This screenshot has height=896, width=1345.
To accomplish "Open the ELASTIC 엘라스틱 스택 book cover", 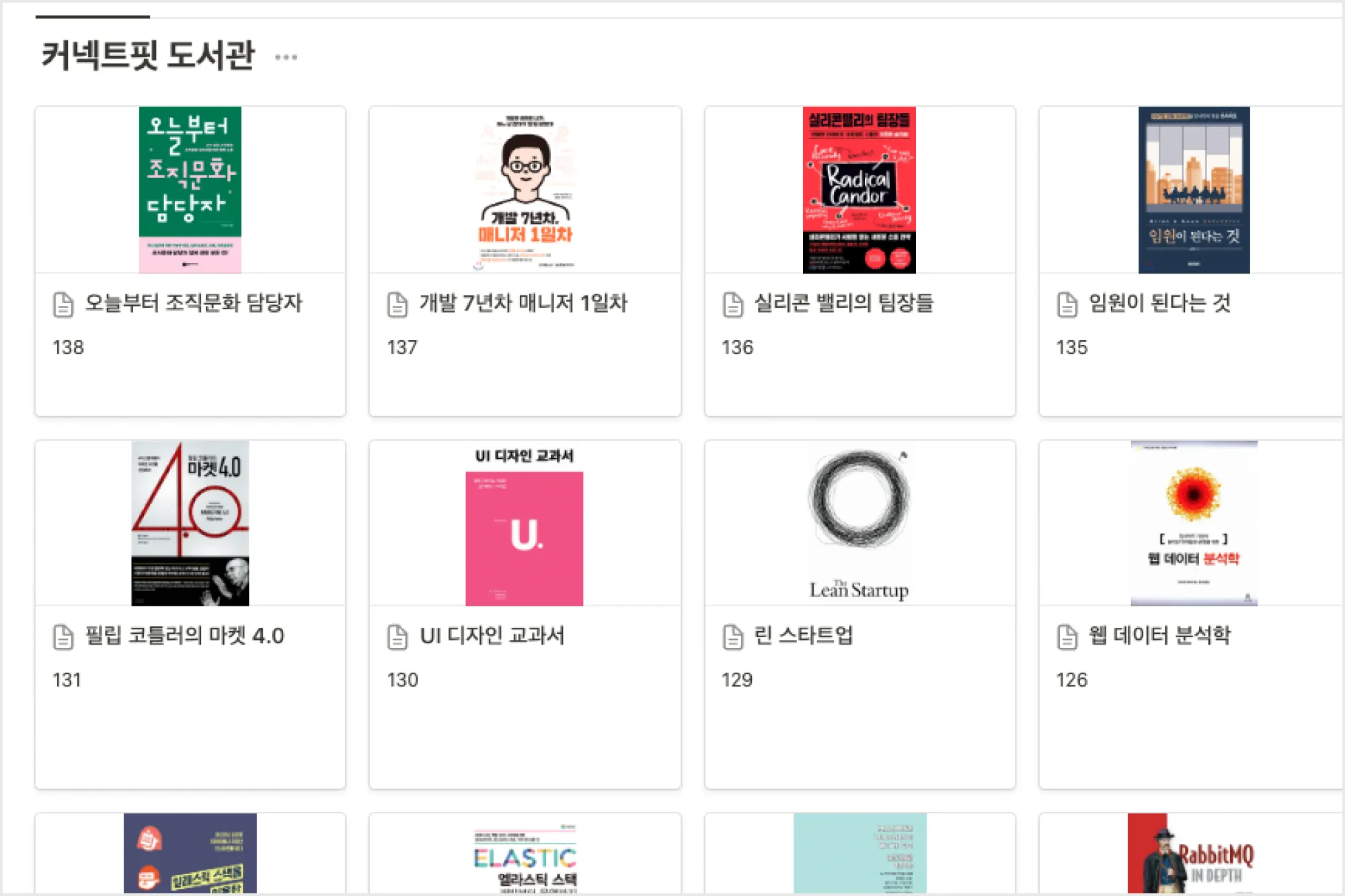I will point(525,853).
